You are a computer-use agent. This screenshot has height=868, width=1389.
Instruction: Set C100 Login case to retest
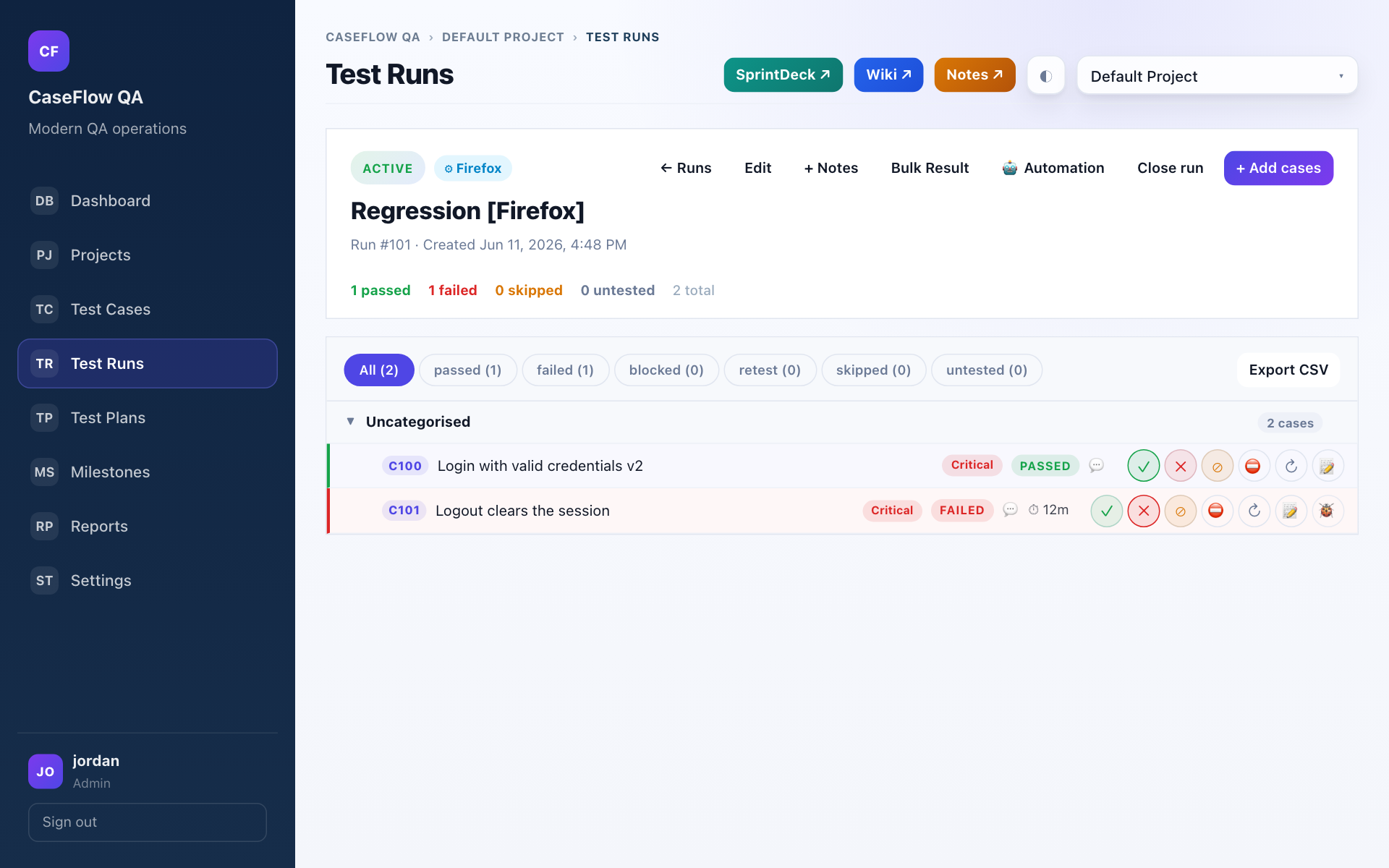coord(1291,466)
